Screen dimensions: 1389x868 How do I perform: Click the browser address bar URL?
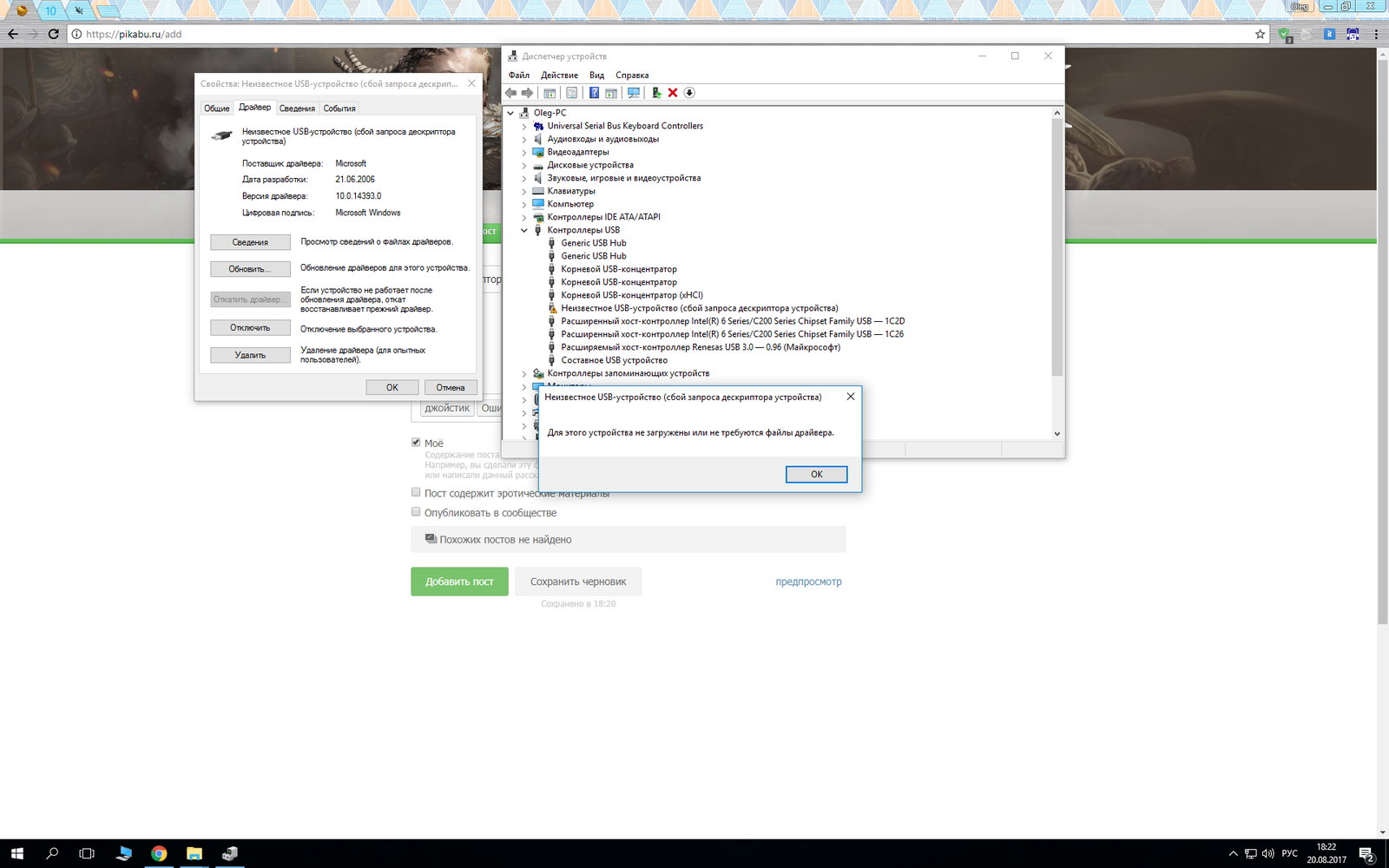(134, 34)
